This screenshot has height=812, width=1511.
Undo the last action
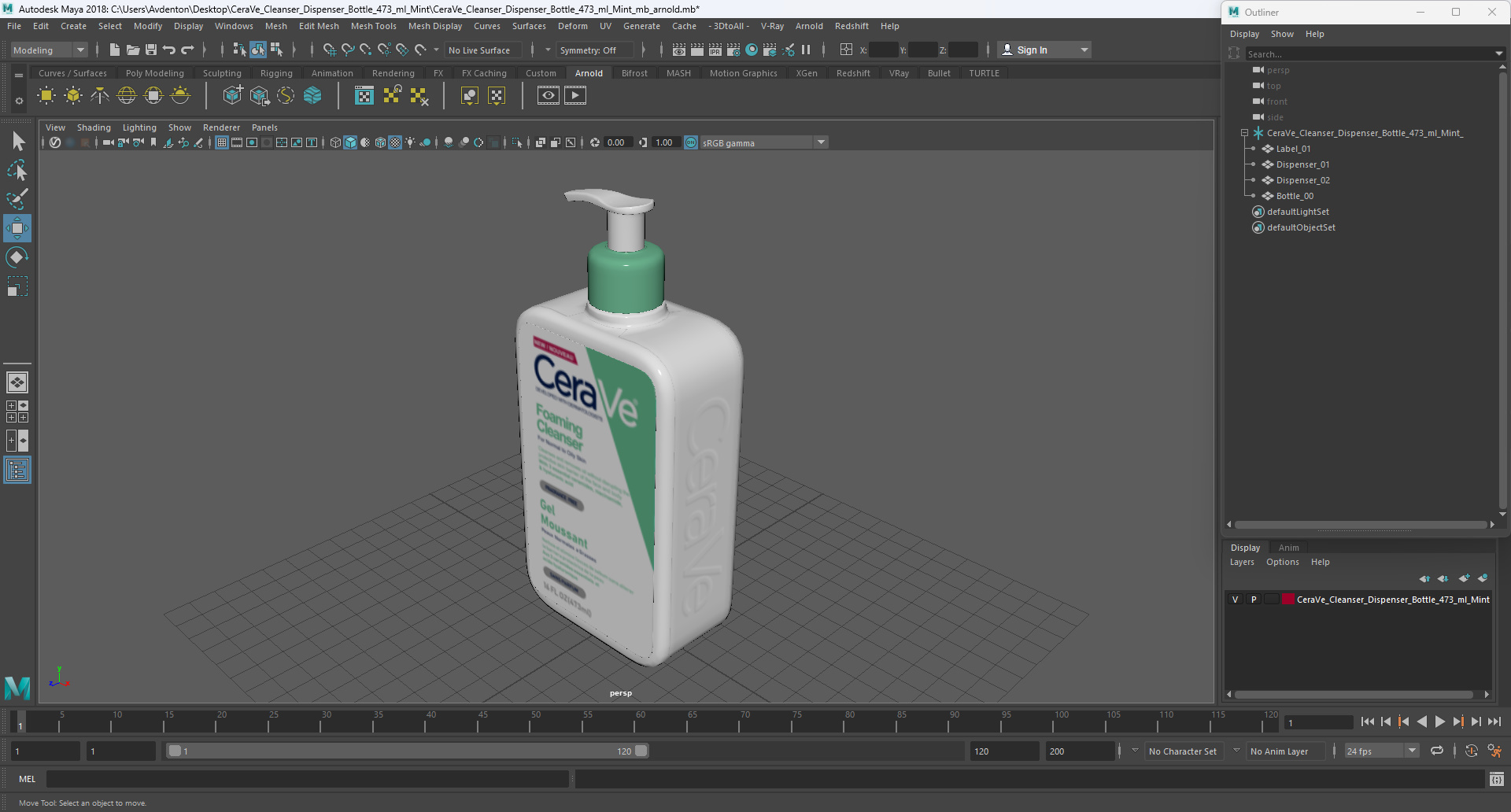coord(169,50)
